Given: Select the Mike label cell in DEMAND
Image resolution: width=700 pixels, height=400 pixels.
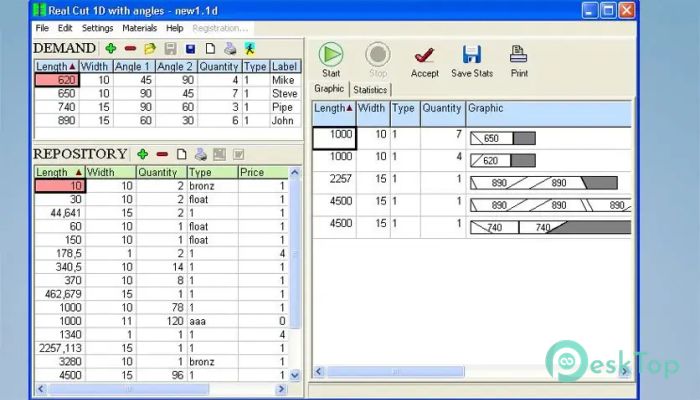Looking at the screenshot, I should (x=285, y=80).
